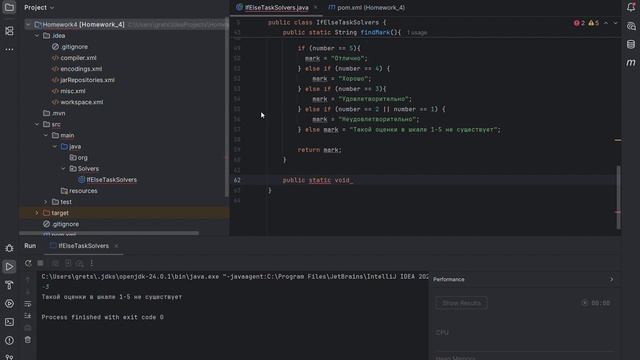Expand the test folder

point(46,202)
